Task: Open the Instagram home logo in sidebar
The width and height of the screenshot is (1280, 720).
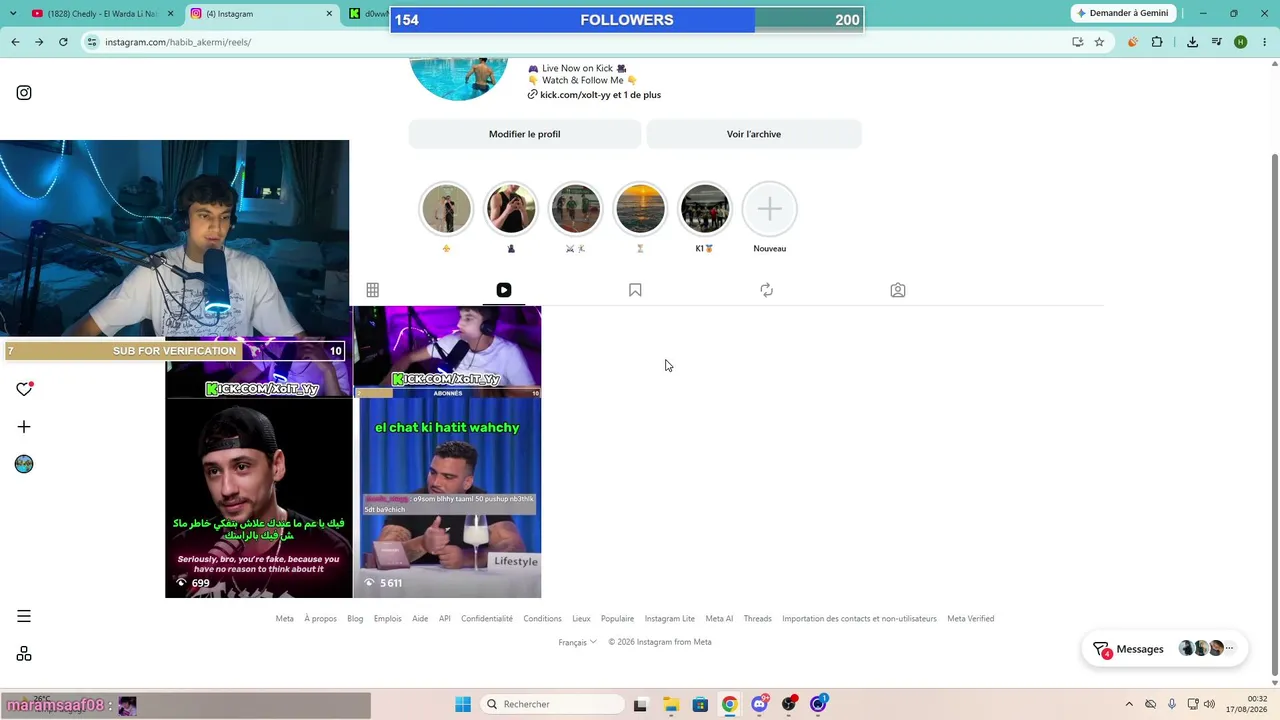Action: pyautogui.click(x=24, y=93)
